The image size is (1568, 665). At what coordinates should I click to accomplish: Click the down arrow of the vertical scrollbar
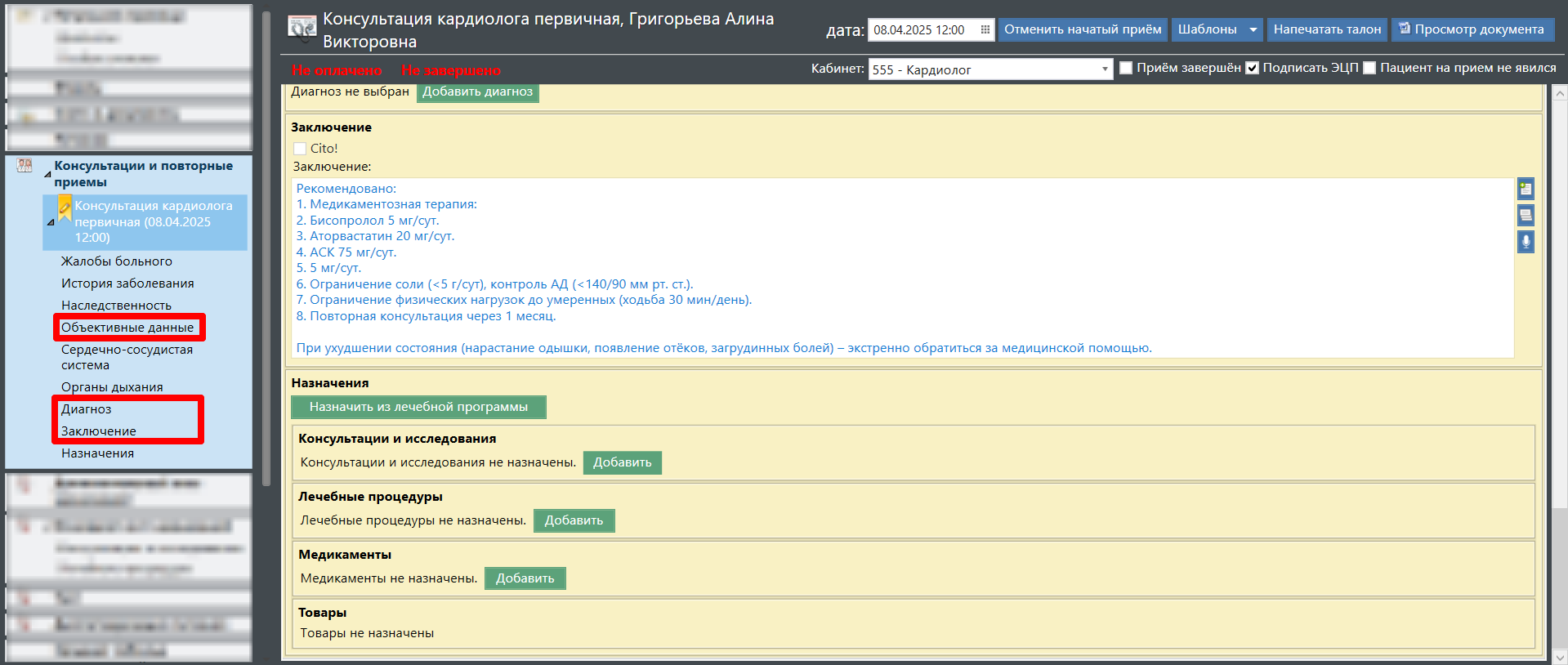[x=1560, y=657]
